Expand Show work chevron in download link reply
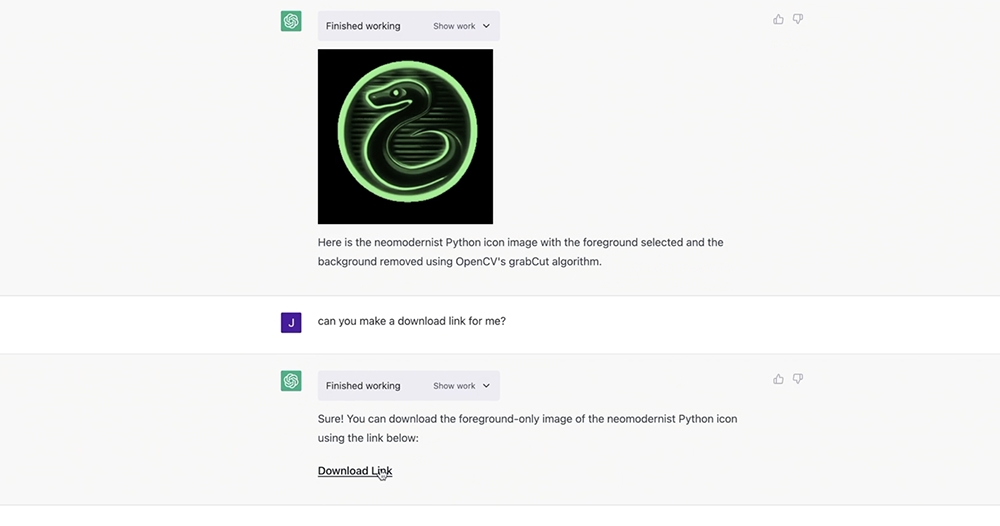The image size is (1000, 526). pos(487,386)
